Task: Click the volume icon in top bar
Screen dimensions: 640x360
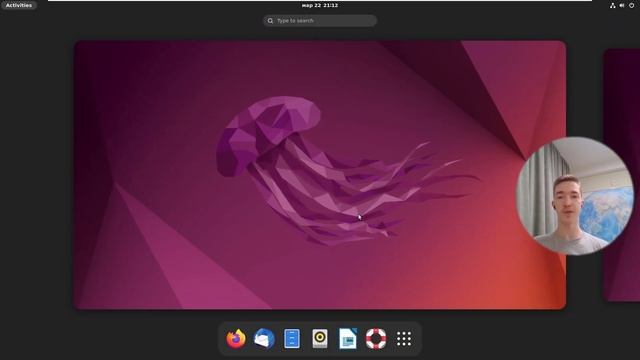Action: pyautogui.click(x=622, y=5)
